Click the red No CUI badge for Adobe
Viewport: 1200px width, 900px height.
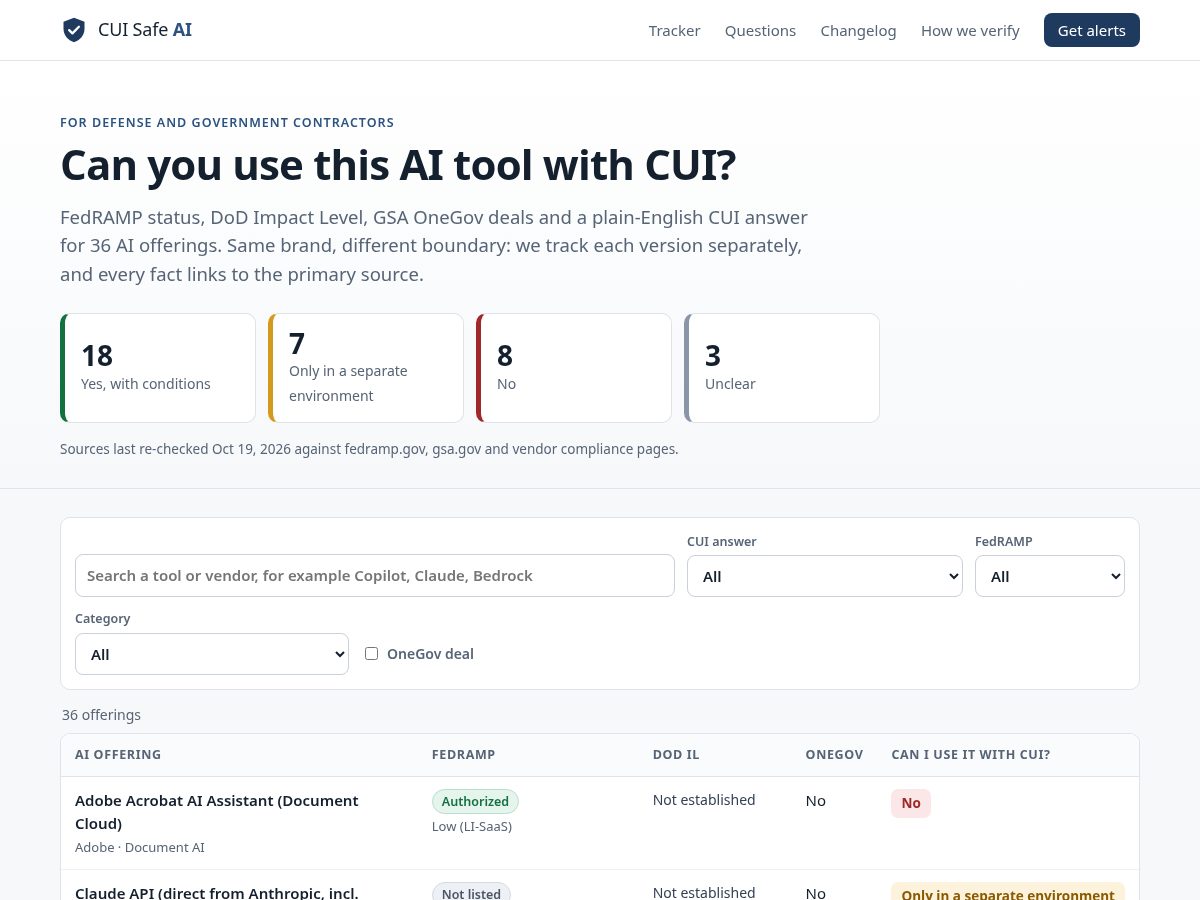click(x=911, y=803)
